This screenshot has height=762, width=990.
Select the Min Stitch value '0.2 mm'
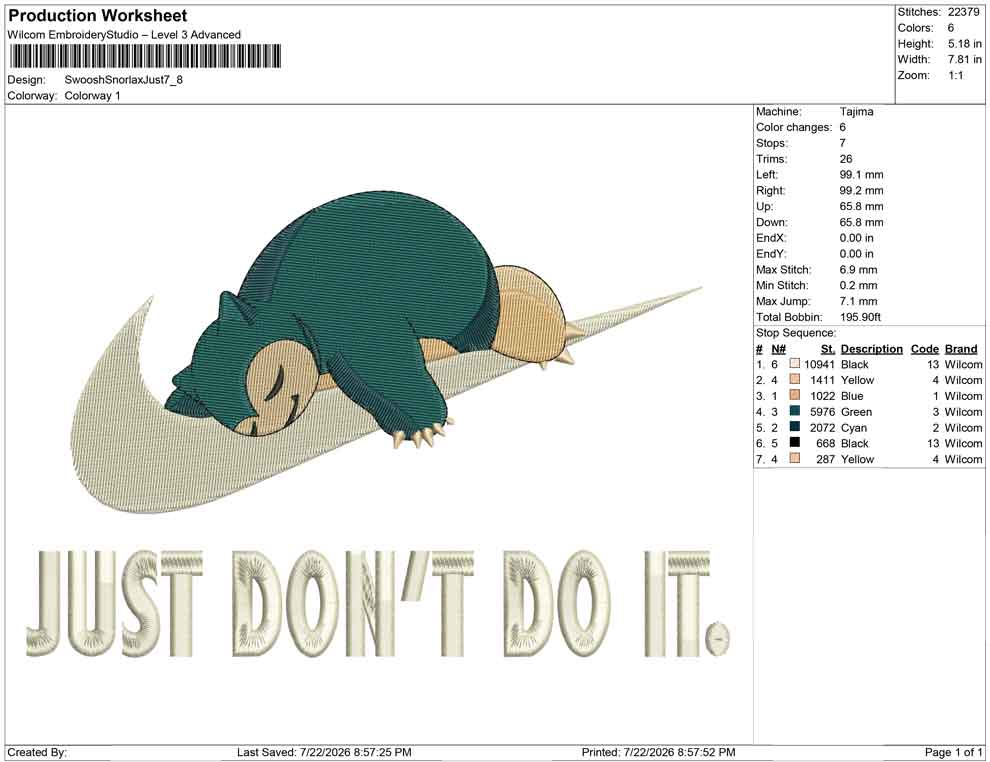pyautogui.click(x=859, y=285)
